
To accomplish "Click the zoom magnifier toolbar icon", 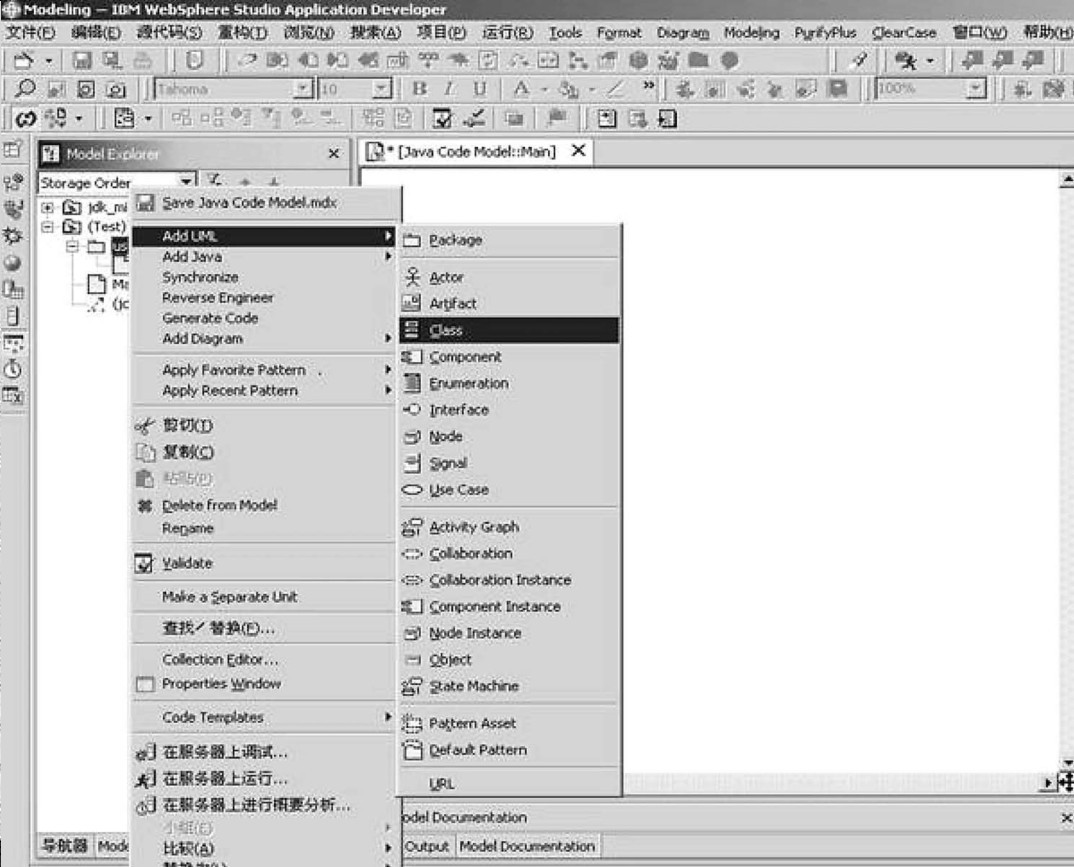I will pos(26,89).
